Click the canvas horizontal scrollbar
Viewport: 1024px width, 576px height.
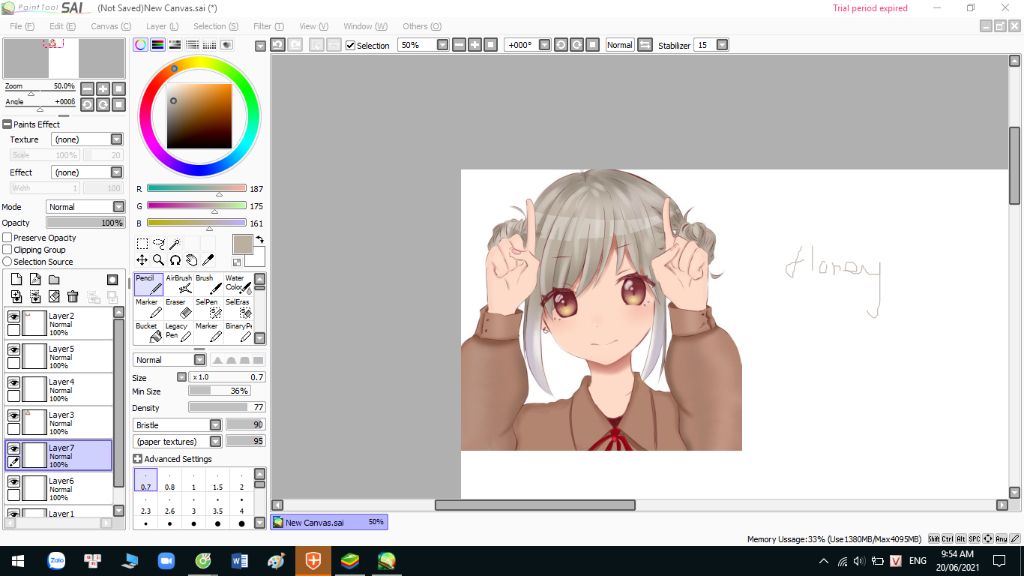pos(535,505)
